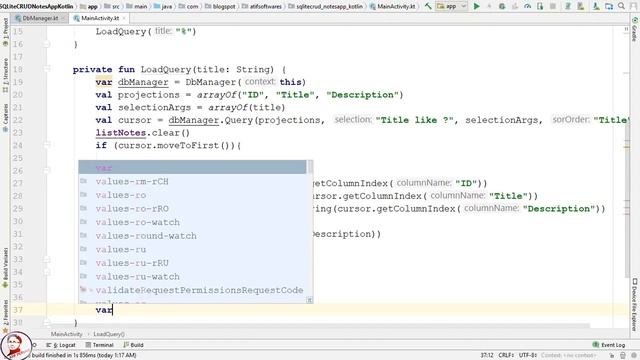Click the Sync Project with Gradle icon
The width and height of the screenshot is (640, 360).
(x=568, y=6)
